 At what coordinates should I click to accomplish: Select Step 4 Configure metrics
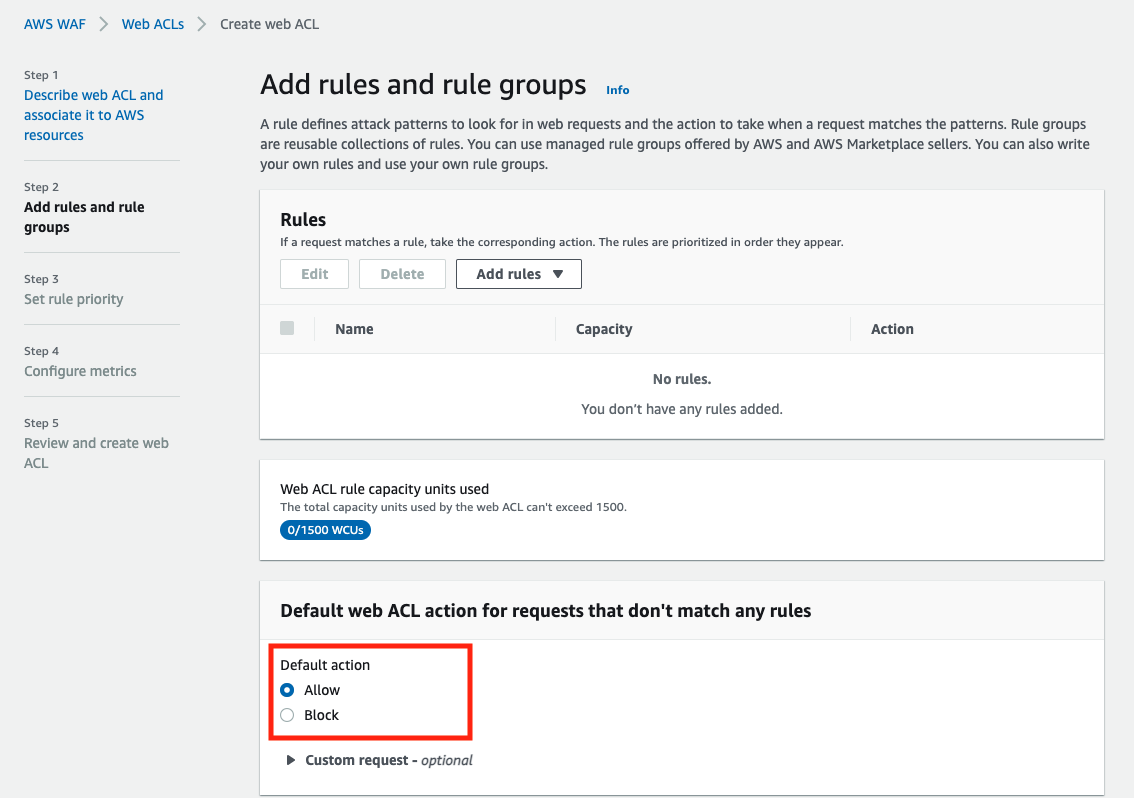[80, 371]
